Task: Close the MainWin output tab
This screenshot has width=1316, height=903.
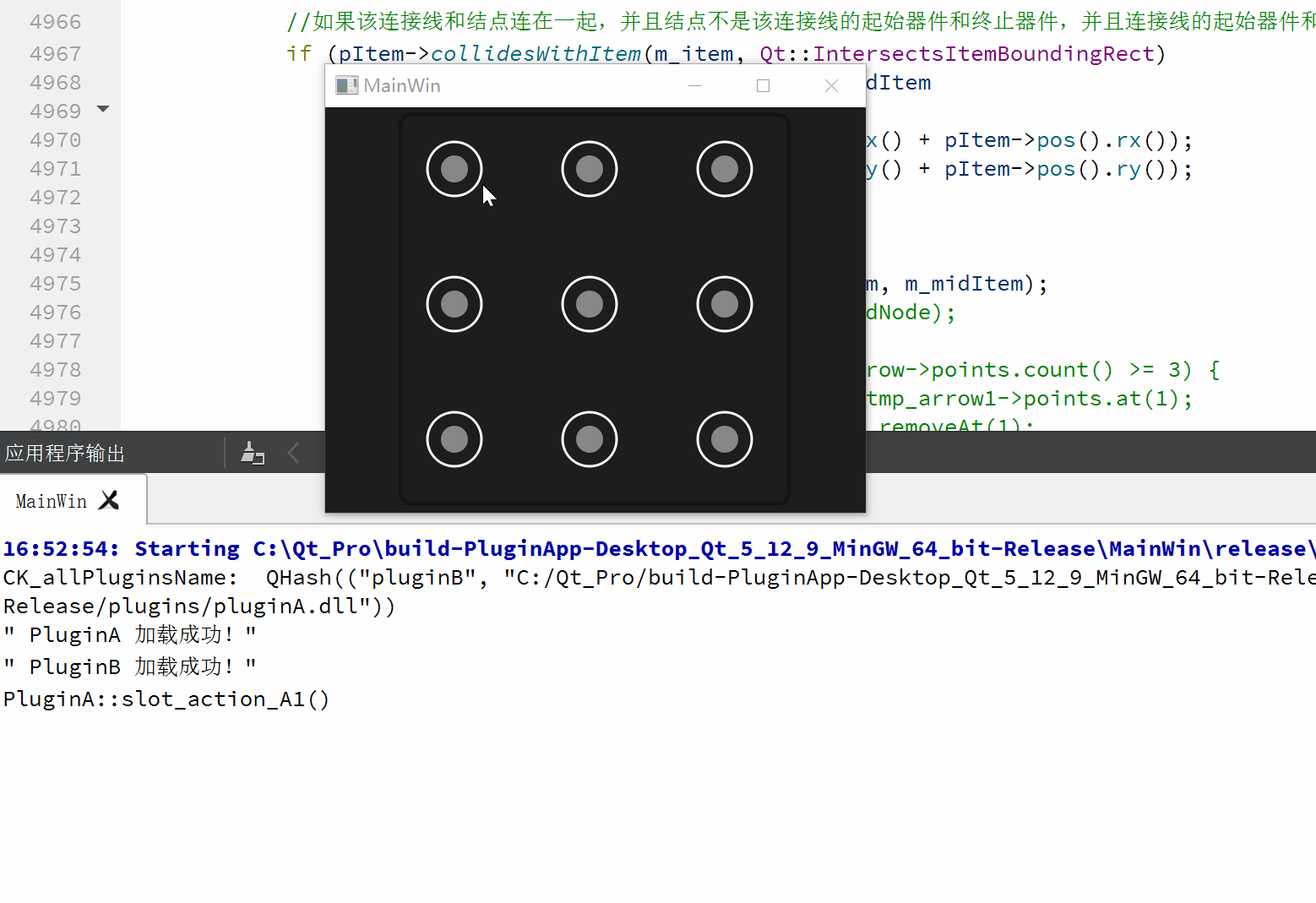Action: pos(109,500)
